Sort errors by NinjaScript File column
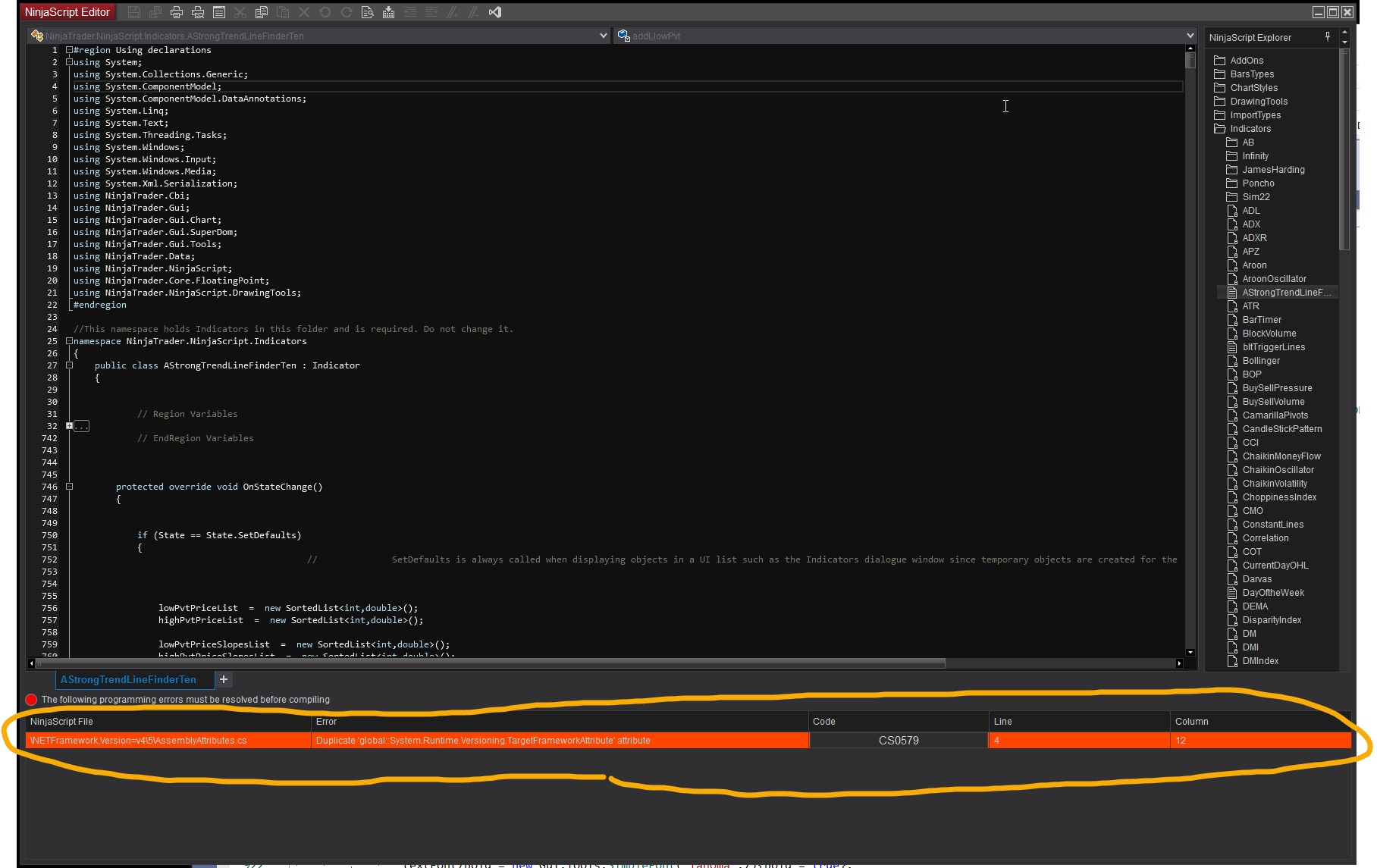This screenshot has height=868, width=1377. [168, 722]
